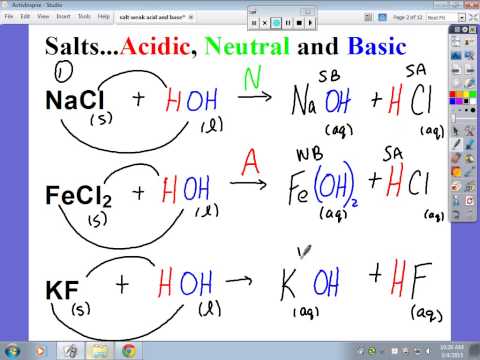
Task: Select the Highlighter tool
Action: point(469,144)
